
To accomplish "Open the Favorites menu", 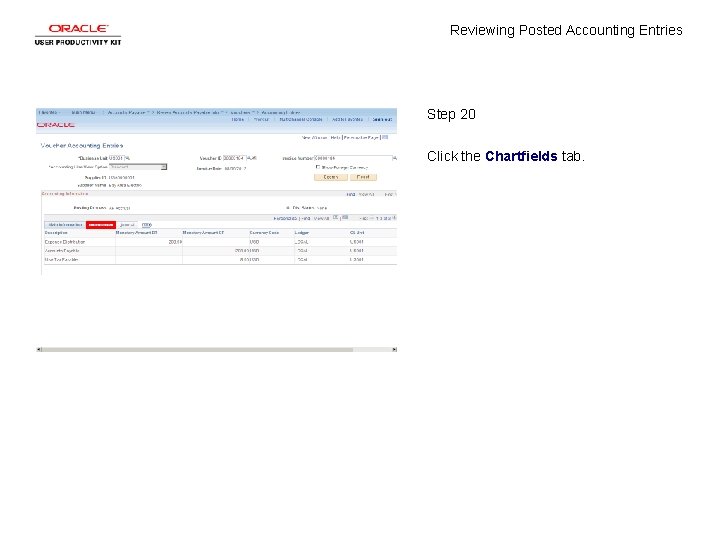I will 49,112.
